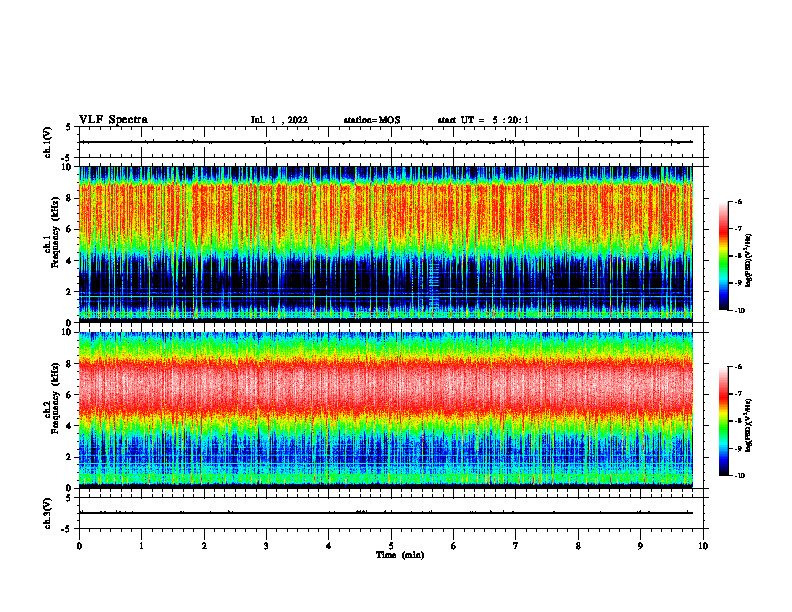Image resolution: width=792 pixels, height=612 pixels.
Task: Click the ch.2 color bar PSD unit label
Action: click(x=749, y=425)
